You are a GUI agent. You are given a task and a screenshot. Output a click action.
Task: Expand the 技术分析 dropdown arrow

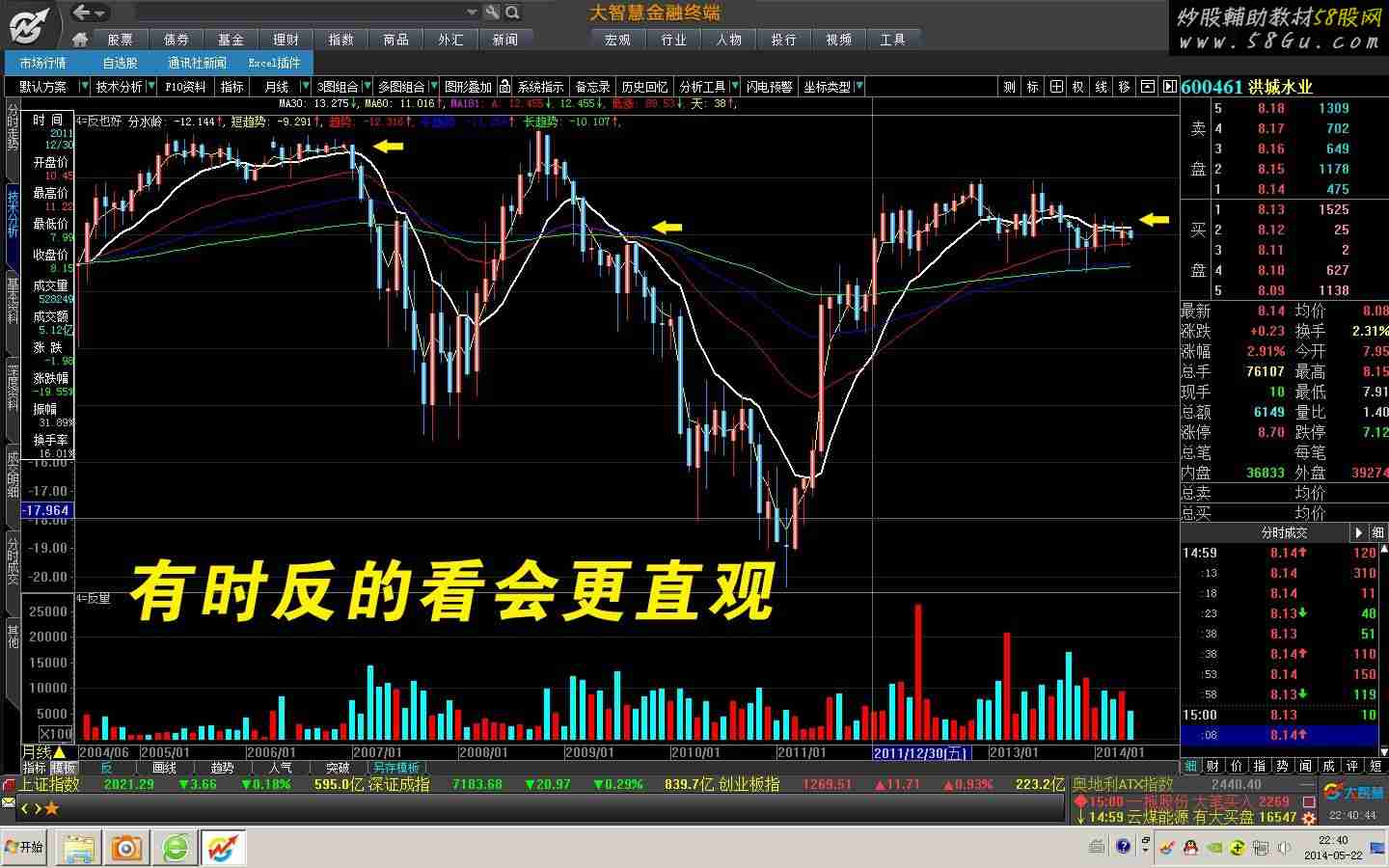click(151, 87)
